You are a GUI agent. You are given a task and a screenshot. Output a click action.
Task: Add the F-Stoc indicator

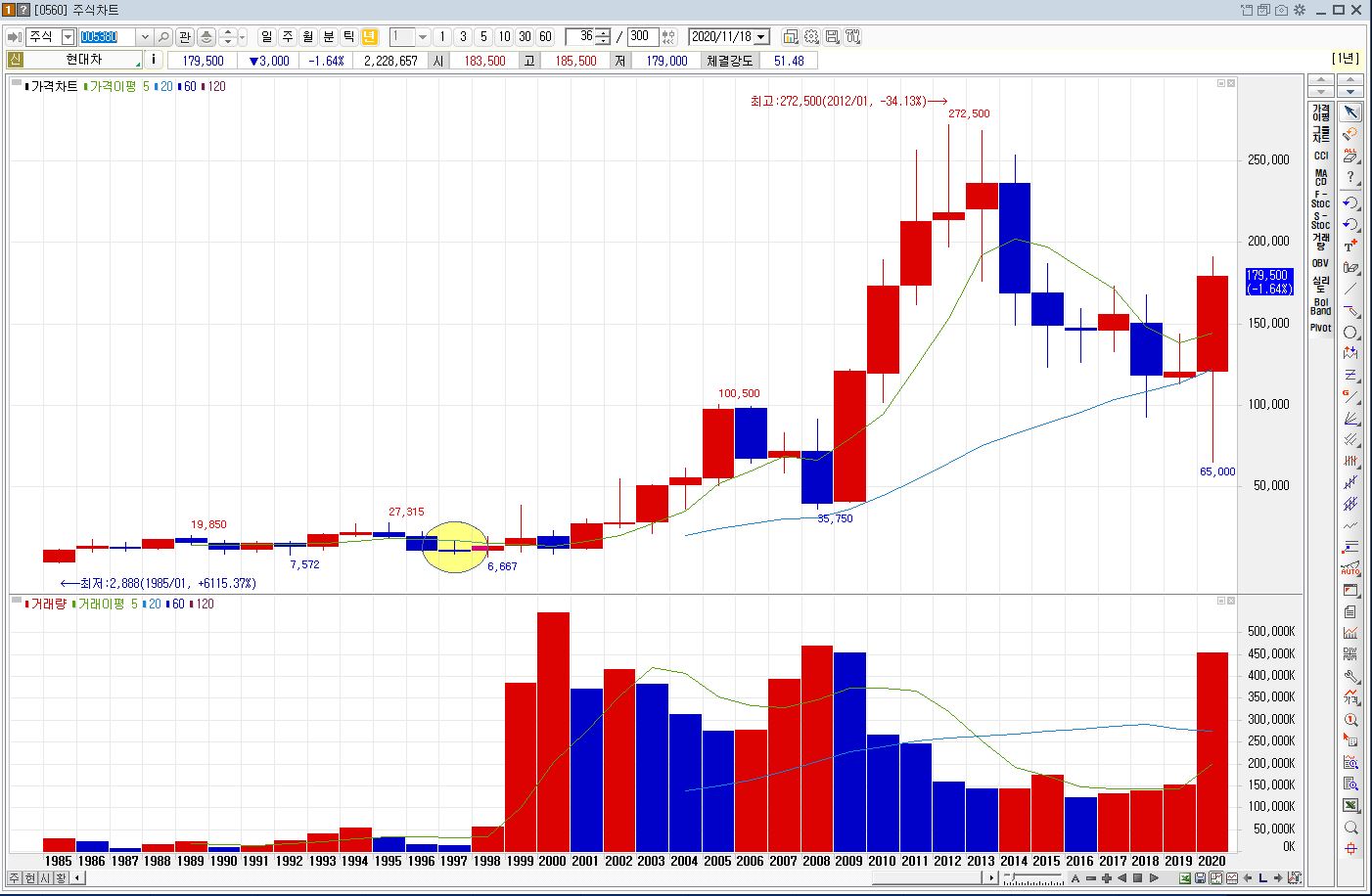pos(1321,200)
